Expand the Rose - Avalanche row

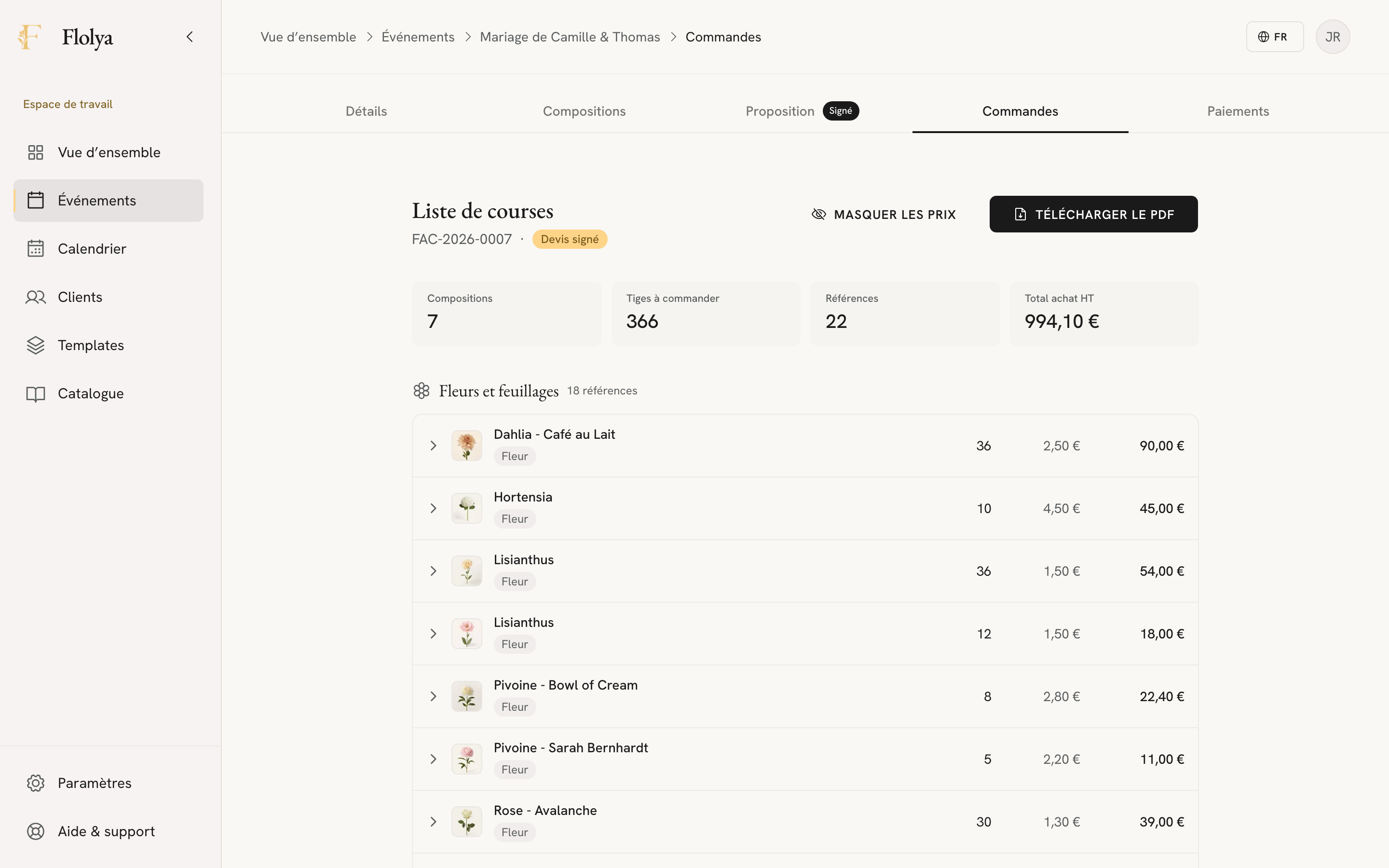[x=434, y=822]
